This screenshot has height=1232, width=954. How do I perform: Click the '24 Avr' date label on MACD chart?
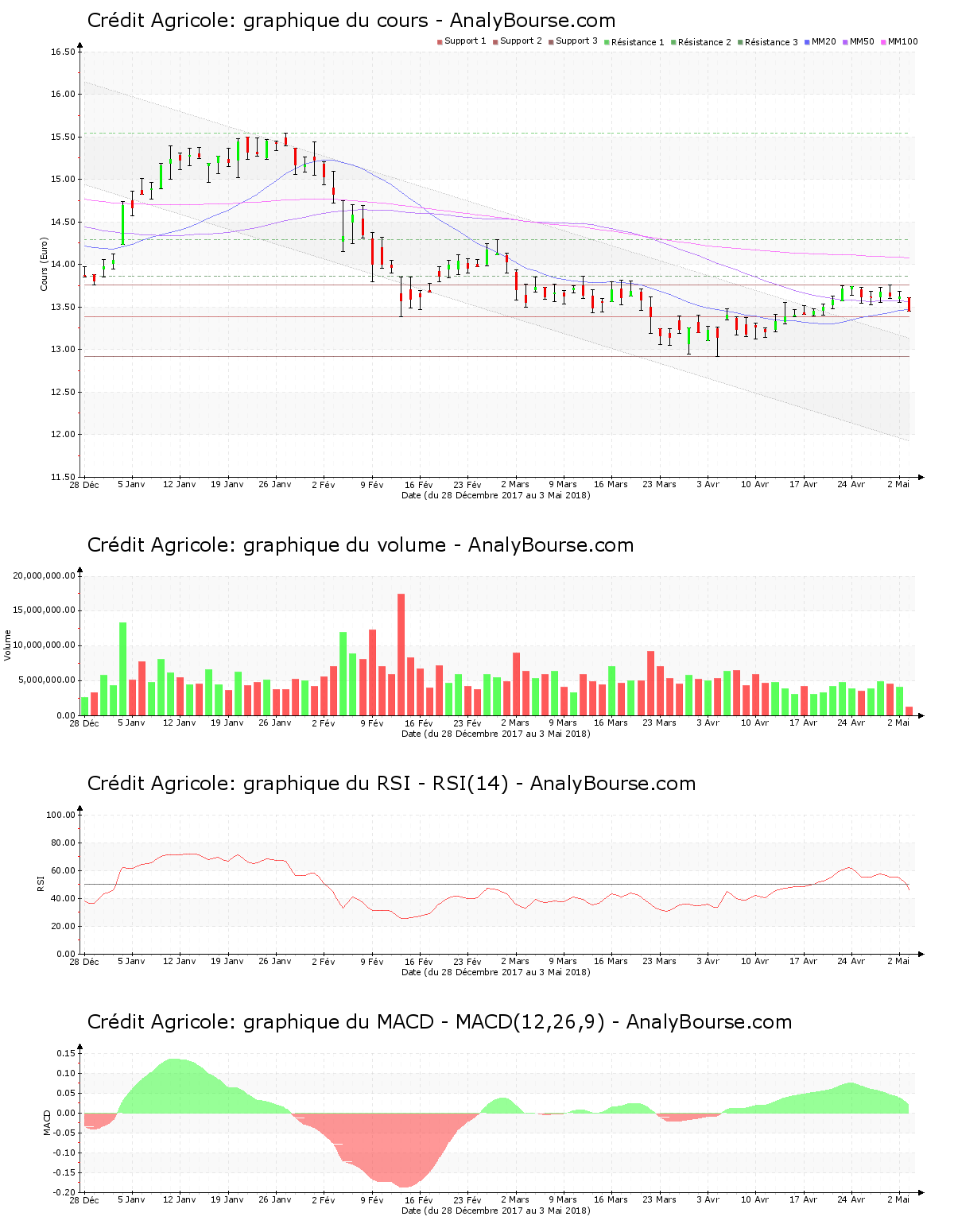pyautogui.click(x=851, y=1200)
